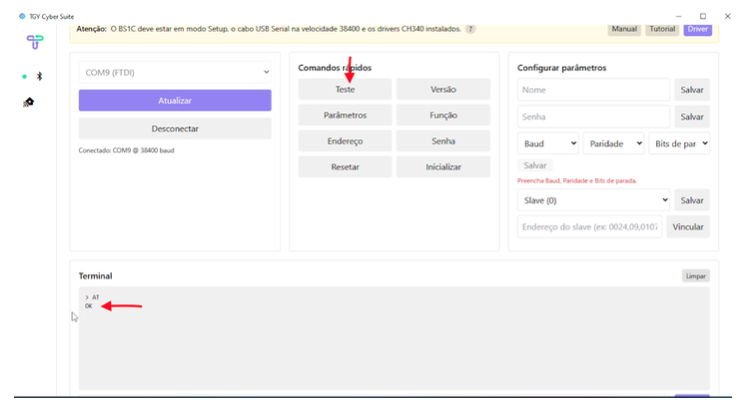
Task: Click the purple Driver button
Action: tap(697, 29)
